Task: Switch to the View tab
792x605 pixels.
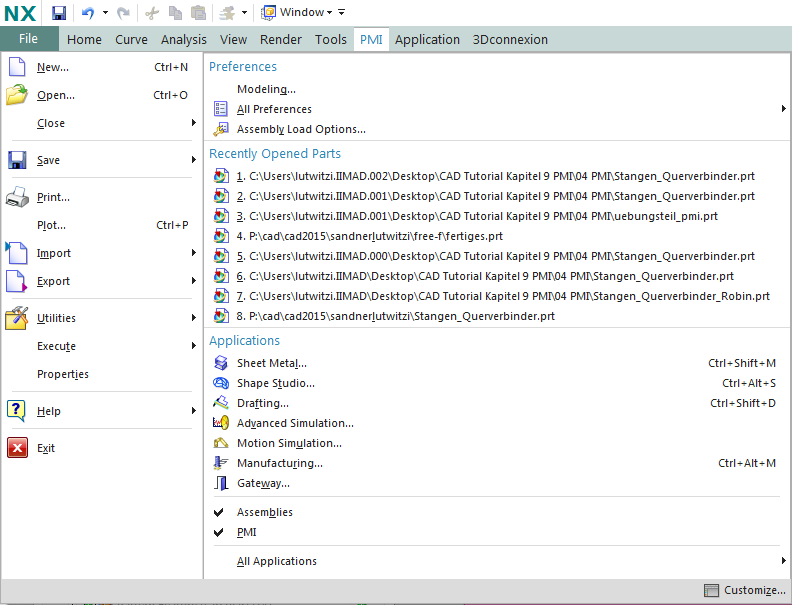Action: pos(233,39)
